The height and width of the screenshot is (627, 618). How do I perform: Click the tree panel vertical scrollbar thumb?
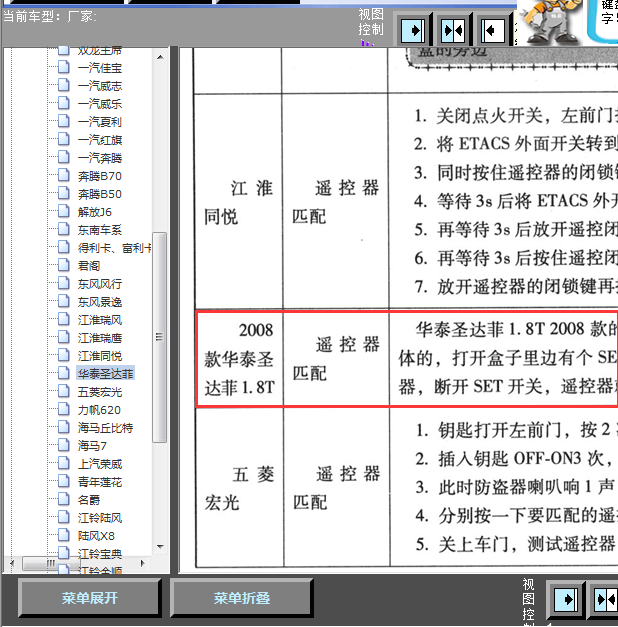[x=160, y=337]
